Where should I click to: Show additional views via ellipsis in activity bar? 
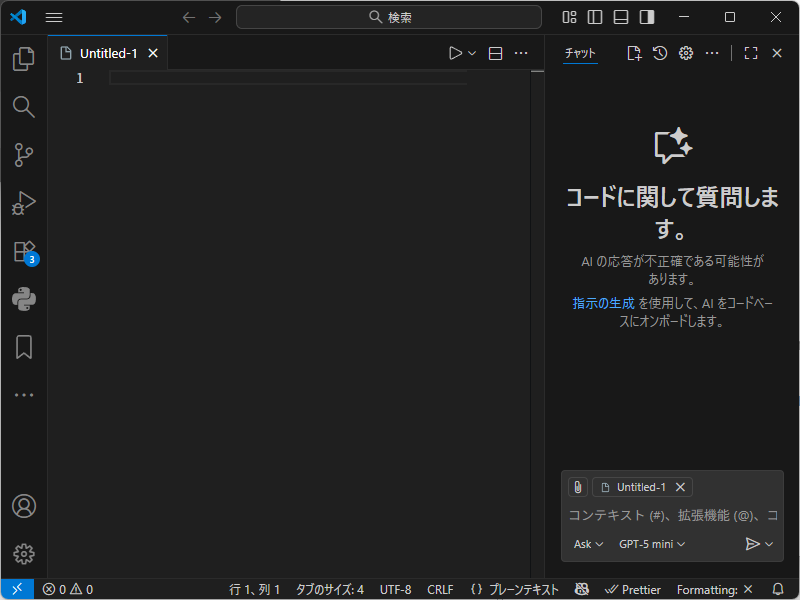pos(23,395)
